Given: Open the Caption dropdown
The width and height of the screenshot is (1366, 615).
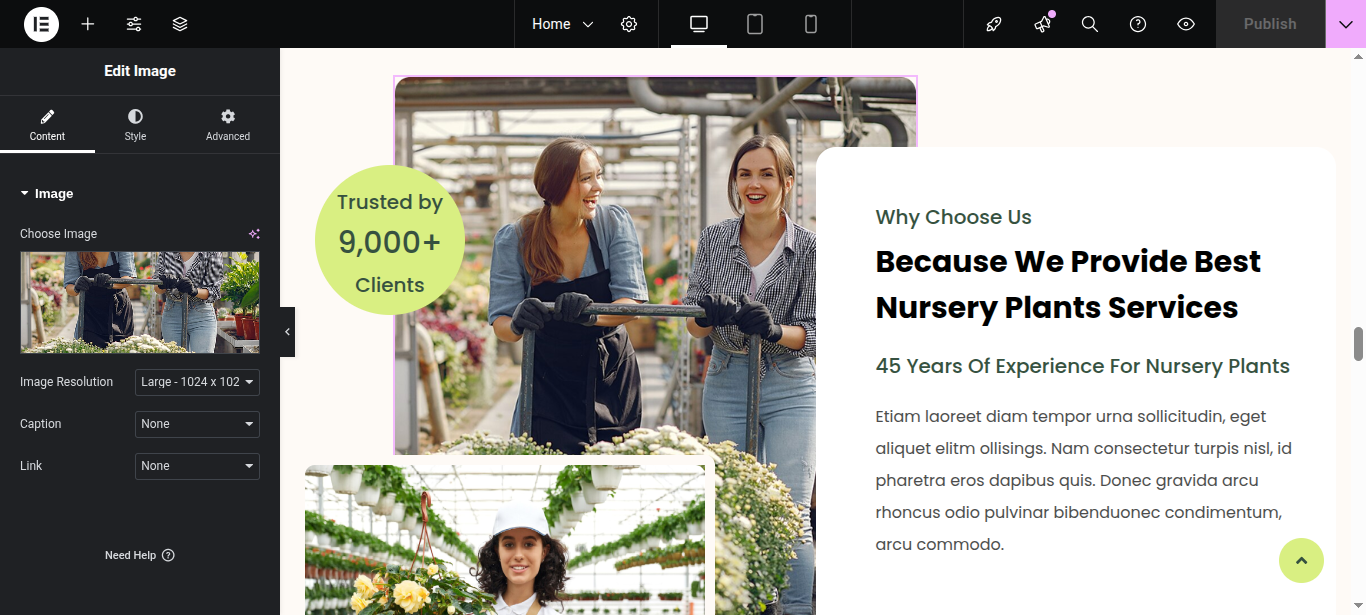Looking at the screenshot, I should coord(197,424).
